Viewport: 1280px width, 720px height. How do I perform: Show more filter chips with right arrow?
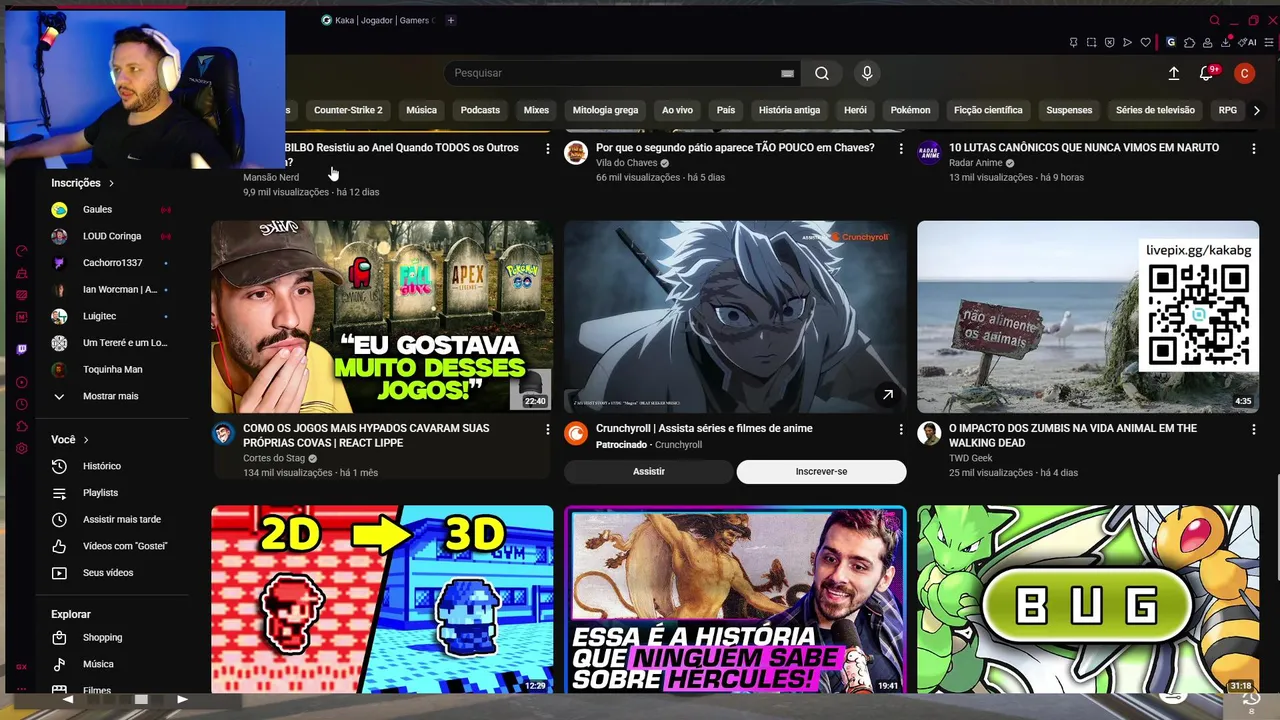(x=1257, y=110)
